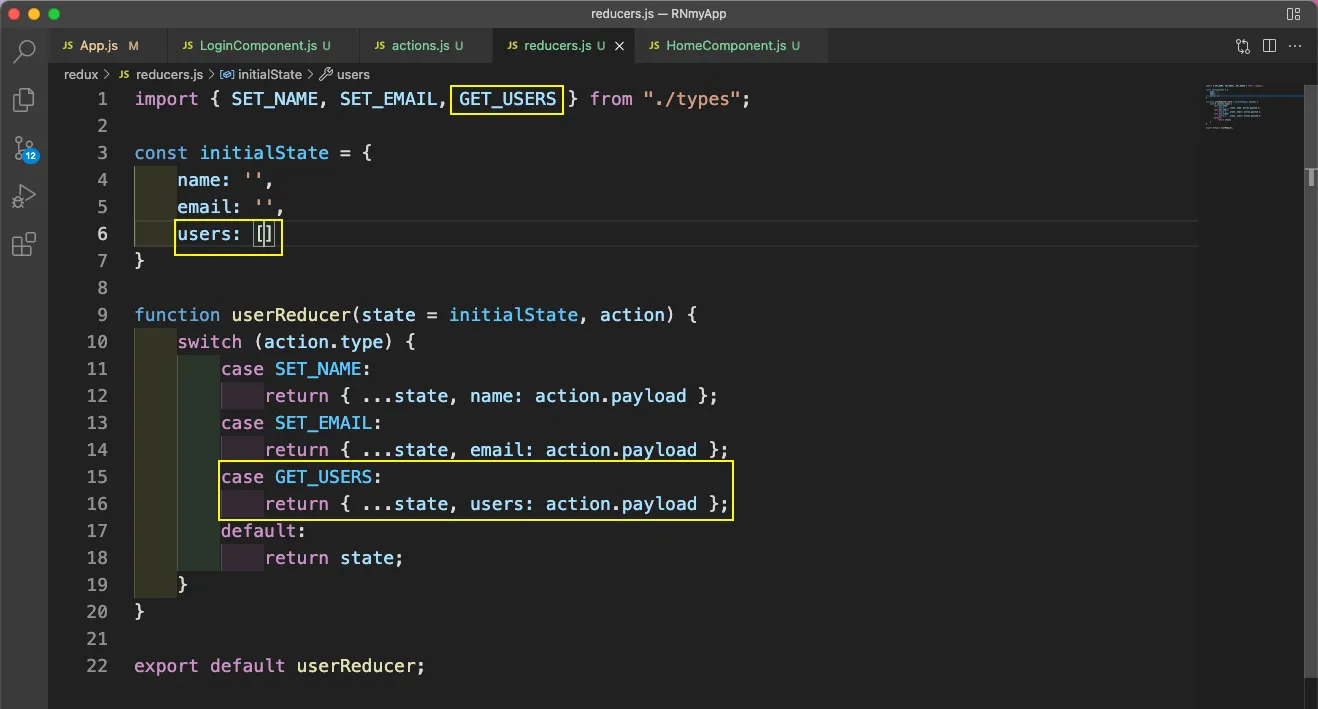Open the Search view in activity bar
Screen dimensions: 1318x709
tap(24, 51)
